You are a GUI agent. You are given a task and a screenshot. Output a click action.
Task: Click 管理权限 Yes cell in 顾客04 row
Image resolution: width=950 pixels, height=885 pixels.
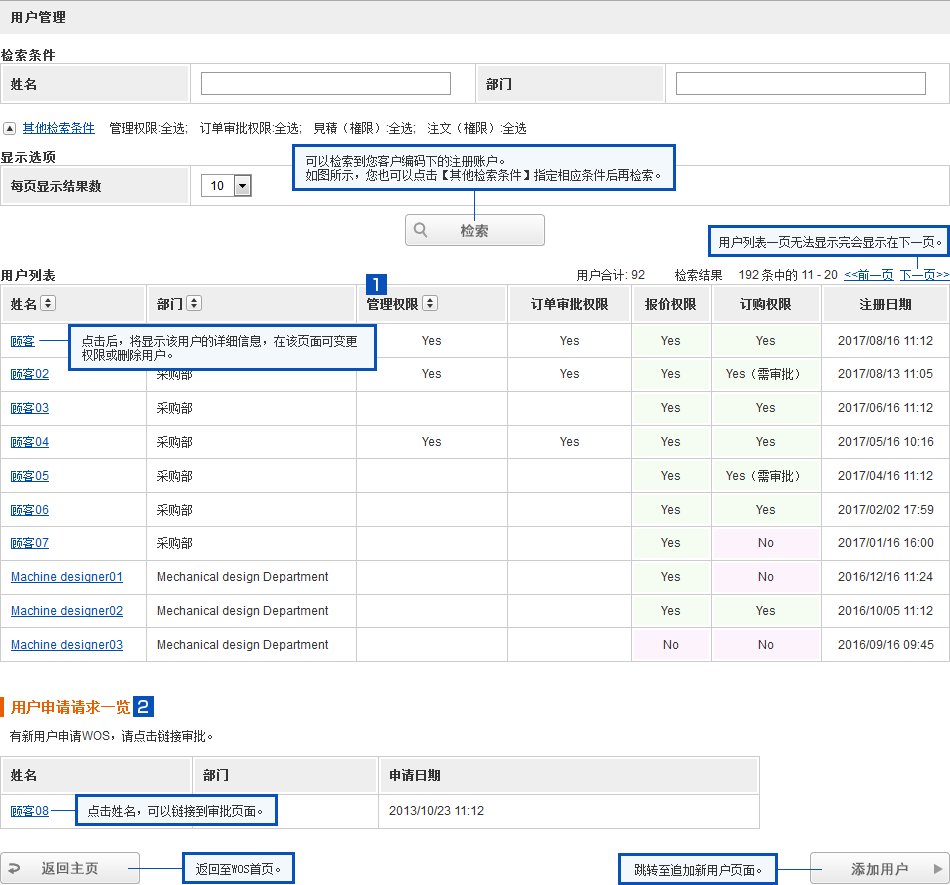pos(431,442)
